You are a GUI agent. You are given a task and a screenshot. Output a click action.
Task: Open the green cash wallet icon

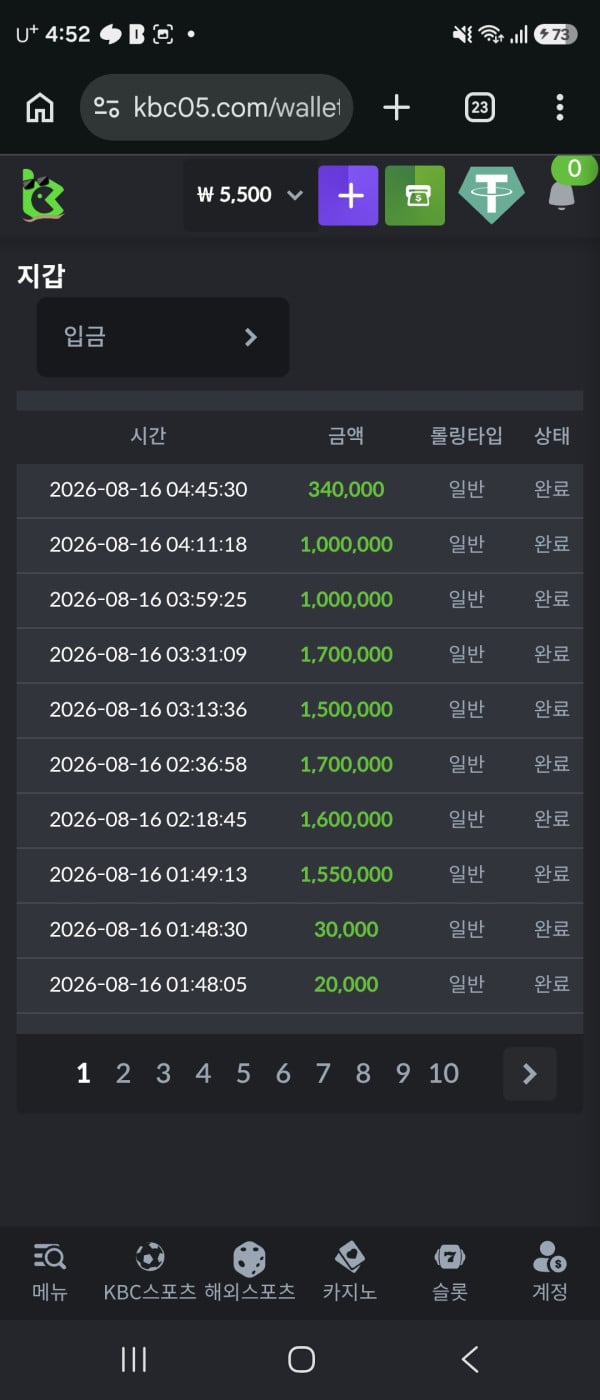tap(415, 195)
